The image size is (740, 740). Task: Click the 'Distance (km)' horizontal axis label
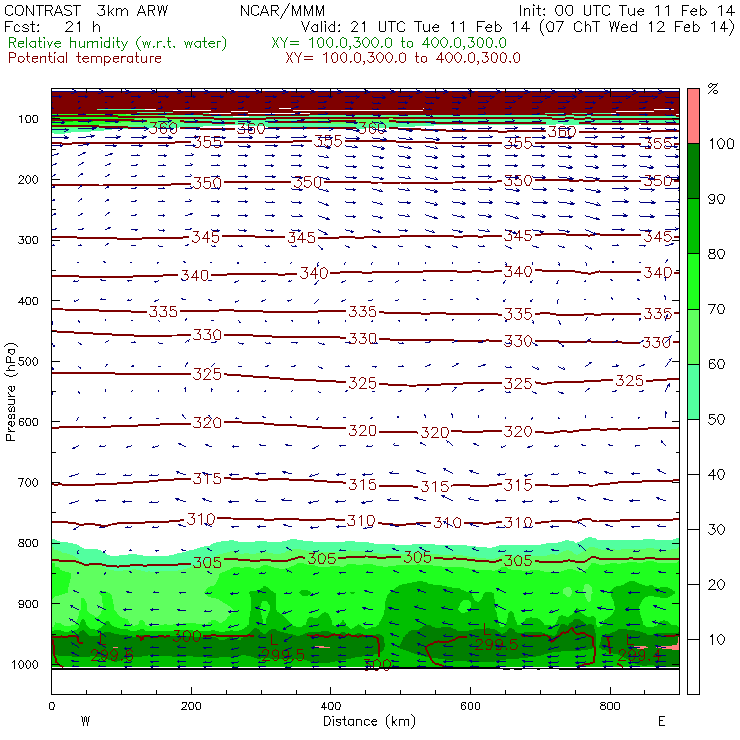(366, 721)
